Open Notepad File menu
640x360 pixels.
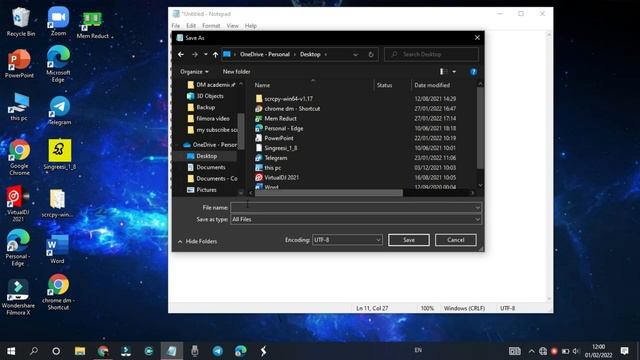(x=176, y=26)
